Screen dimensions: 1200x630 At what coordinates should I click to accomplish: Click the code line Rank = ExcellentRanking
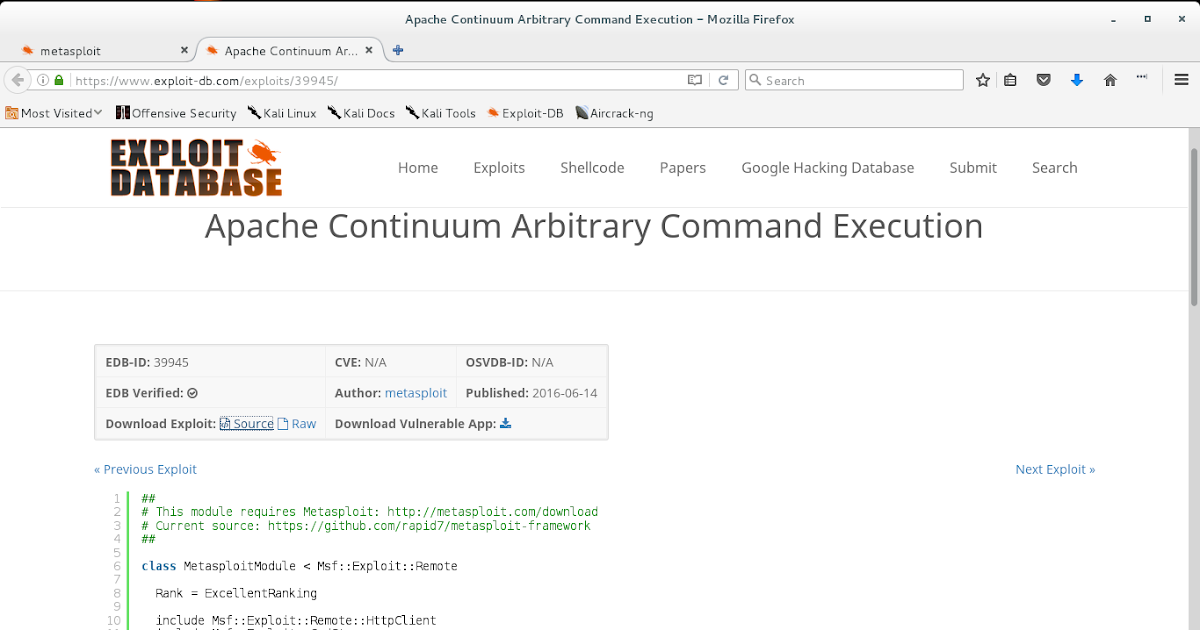coord(236,593)
